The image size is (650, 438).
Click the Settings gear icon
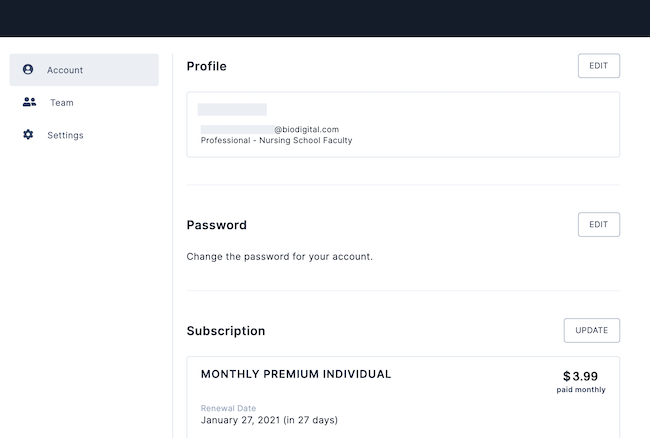[28, 135]
